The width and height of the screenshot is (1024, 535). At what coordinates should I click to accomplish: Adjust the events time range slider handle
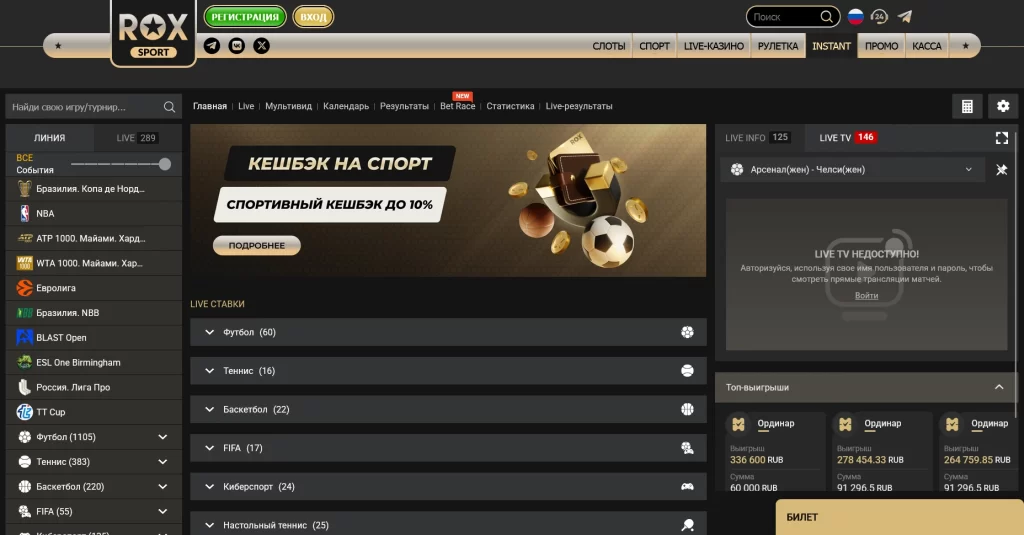click(165, 164)
